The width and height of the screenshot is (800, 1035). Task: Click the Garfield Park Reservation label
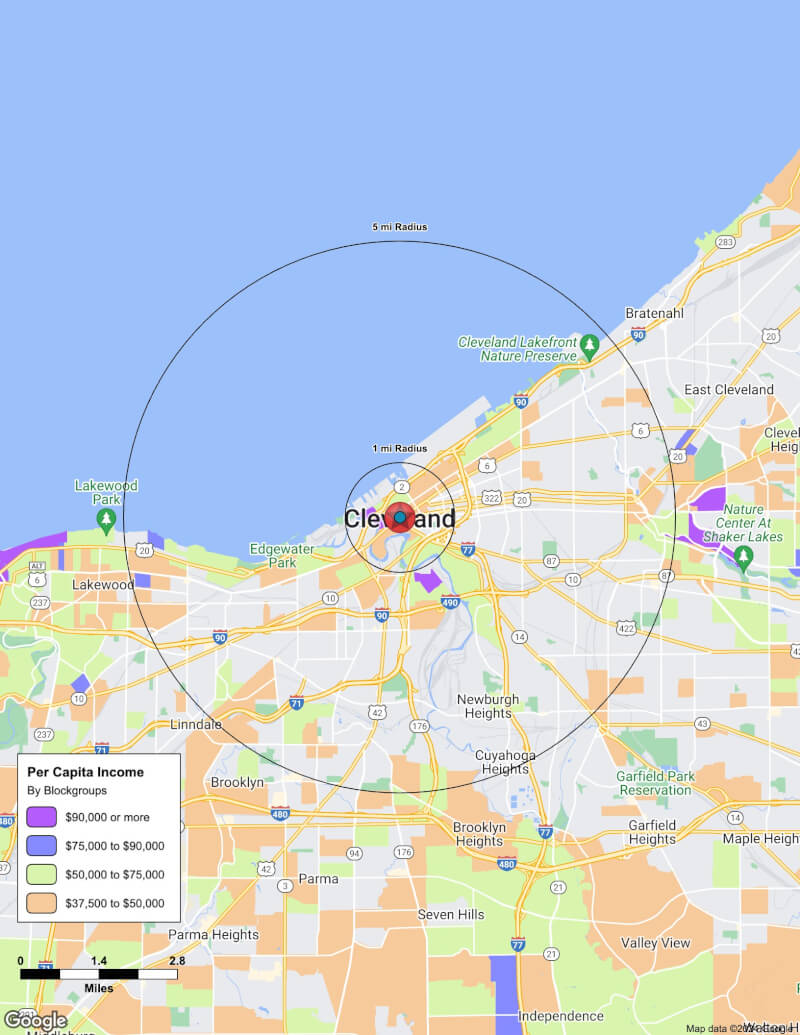point(655,783)
